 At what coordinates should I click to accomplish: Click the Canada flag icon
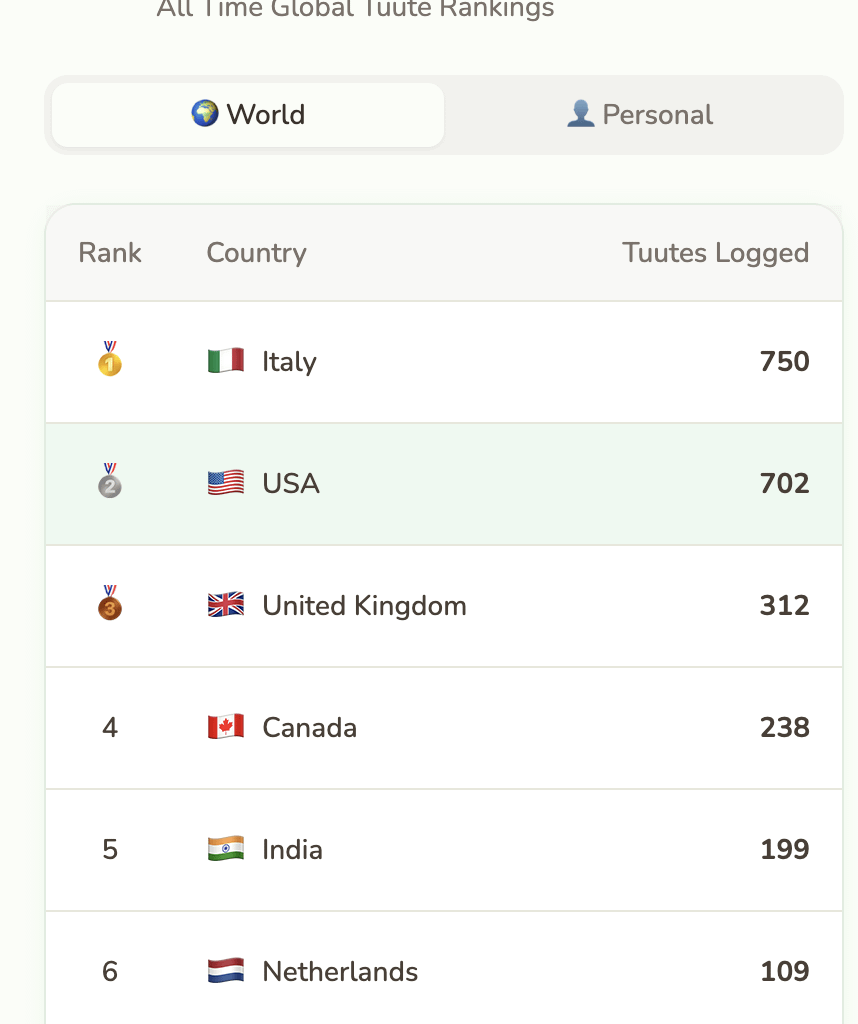pyautogui.click(x=225, y=727)
